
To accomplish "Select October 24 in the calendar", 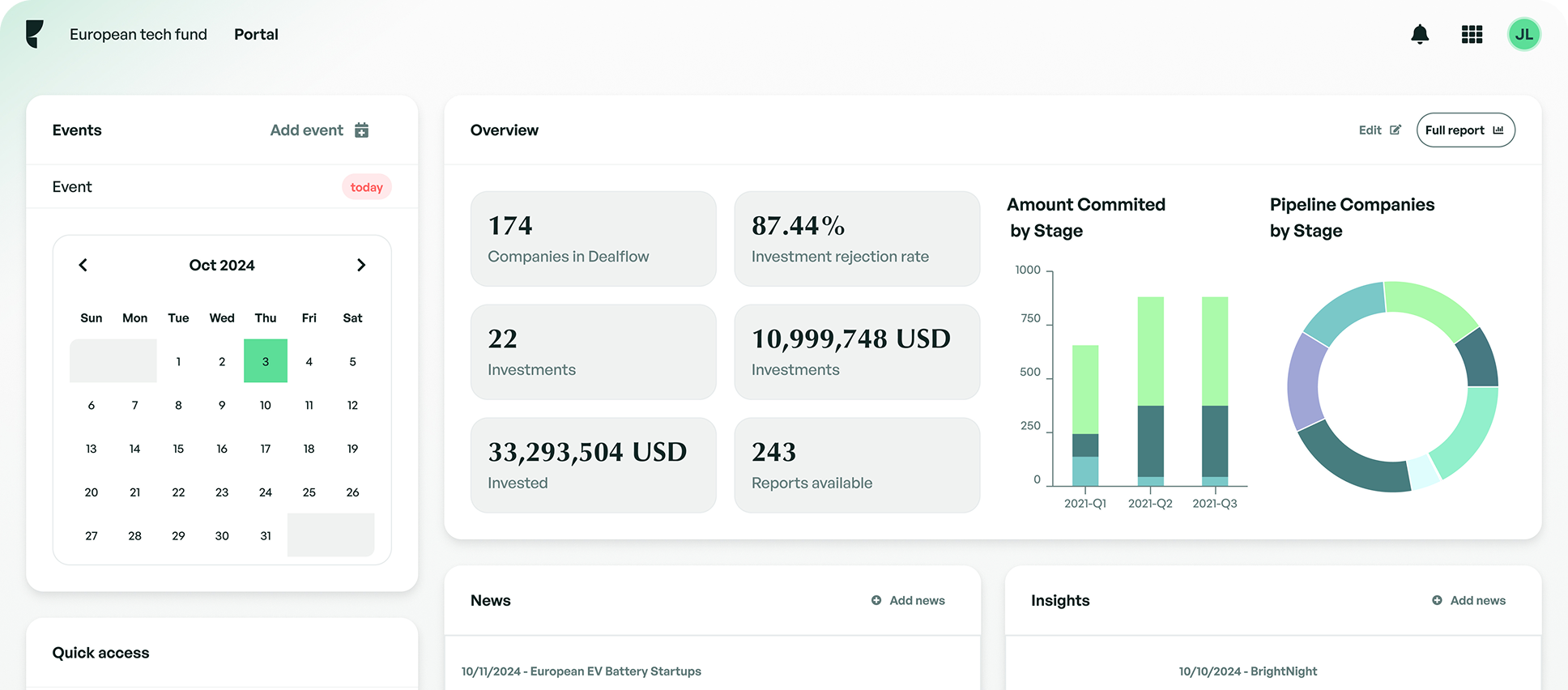I will 266,492.
